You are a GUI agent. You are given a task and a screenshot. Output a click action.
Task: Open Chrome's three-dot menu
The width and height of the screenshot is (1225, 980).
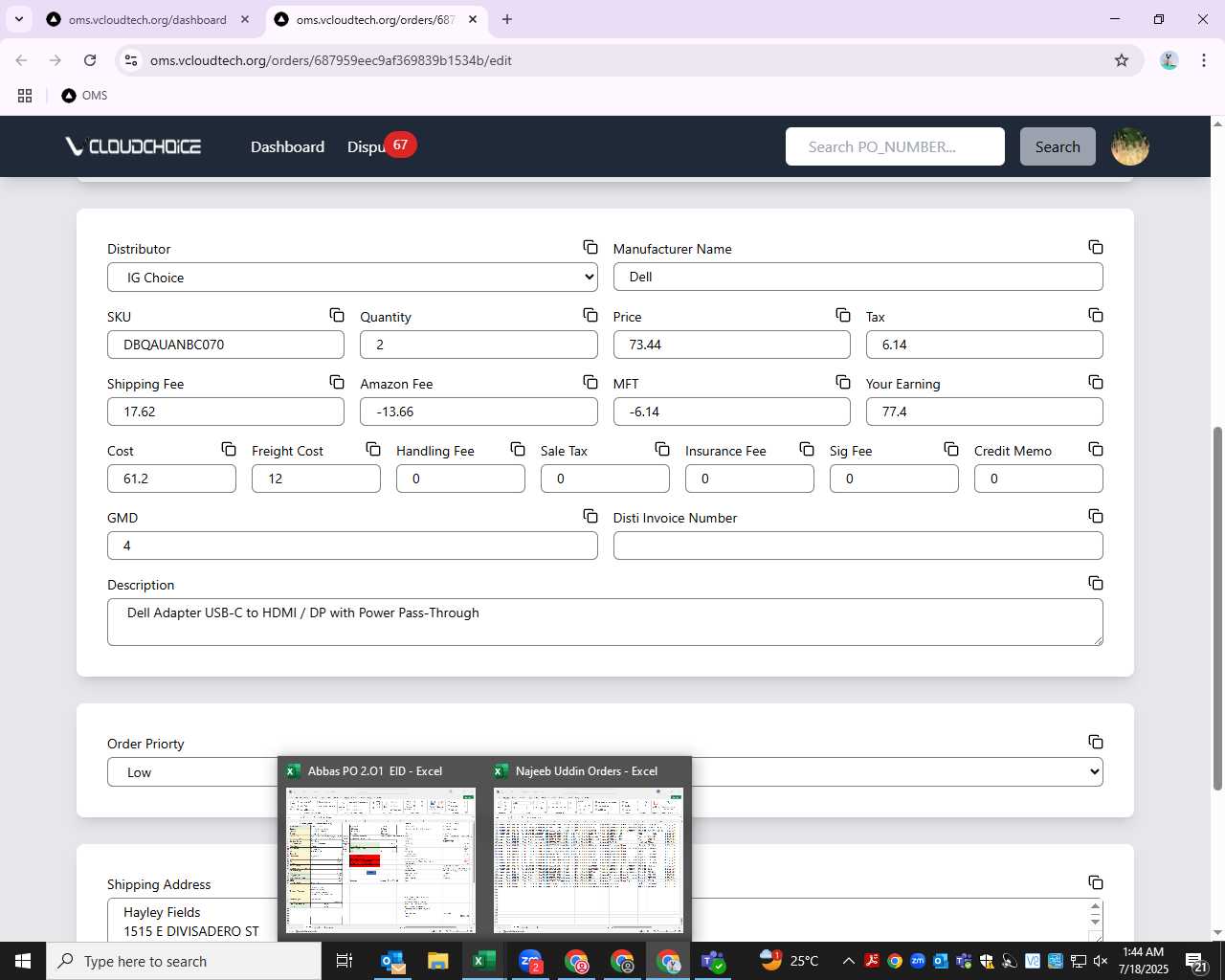click(1203, 60)
